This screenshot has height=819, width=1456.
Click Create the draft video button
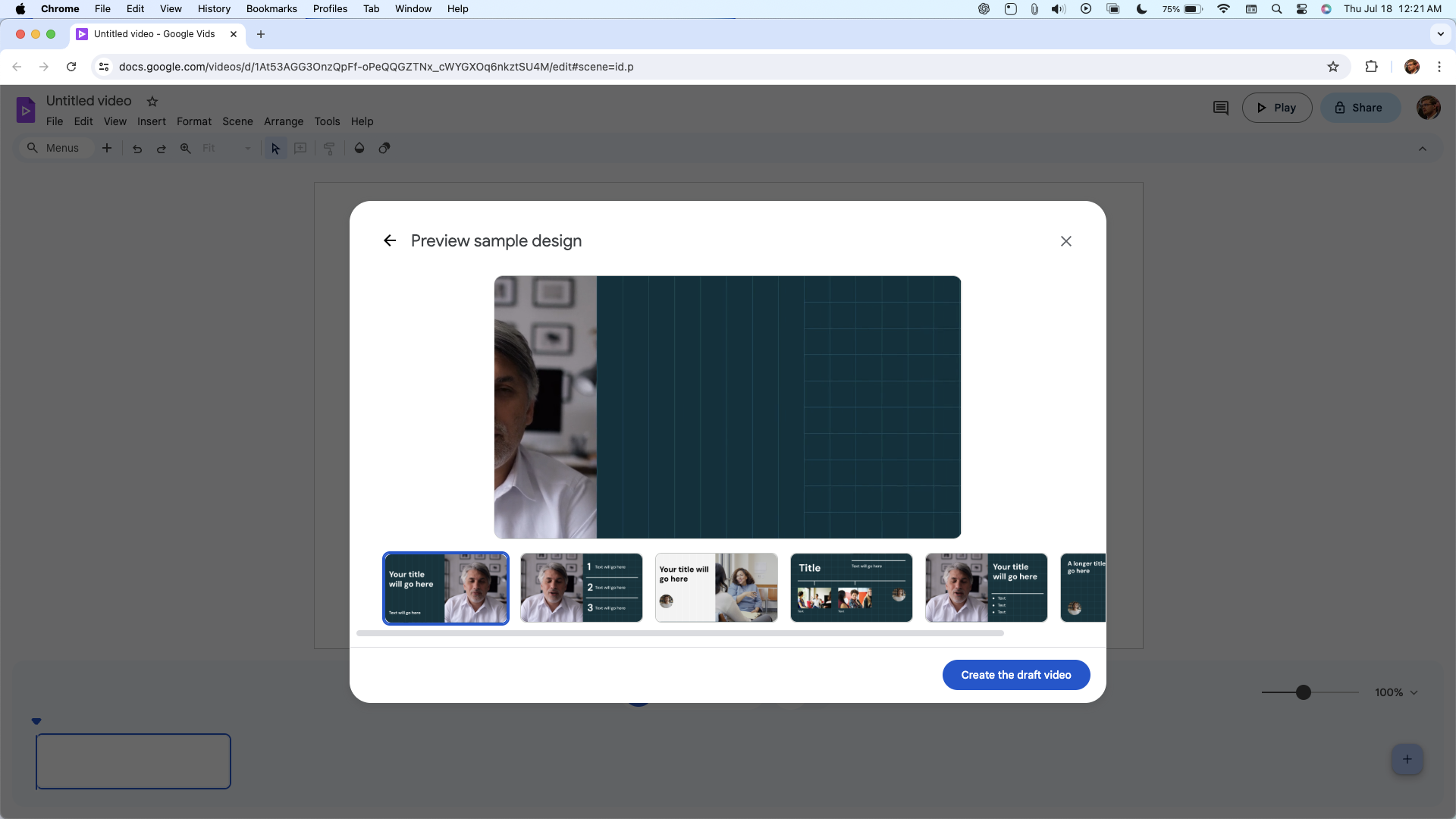1016,674
